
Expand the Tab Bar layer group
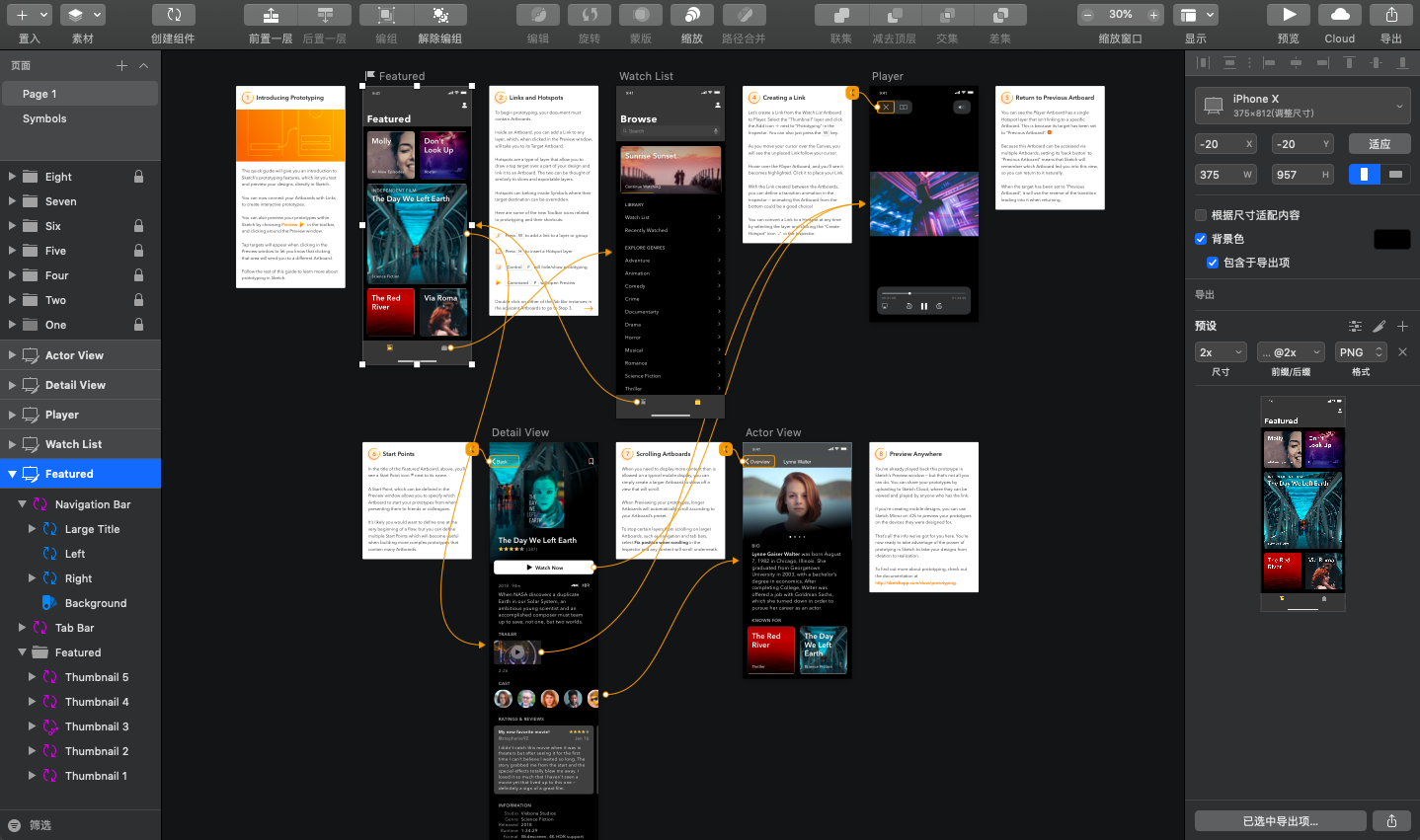[x=22, y=628]
